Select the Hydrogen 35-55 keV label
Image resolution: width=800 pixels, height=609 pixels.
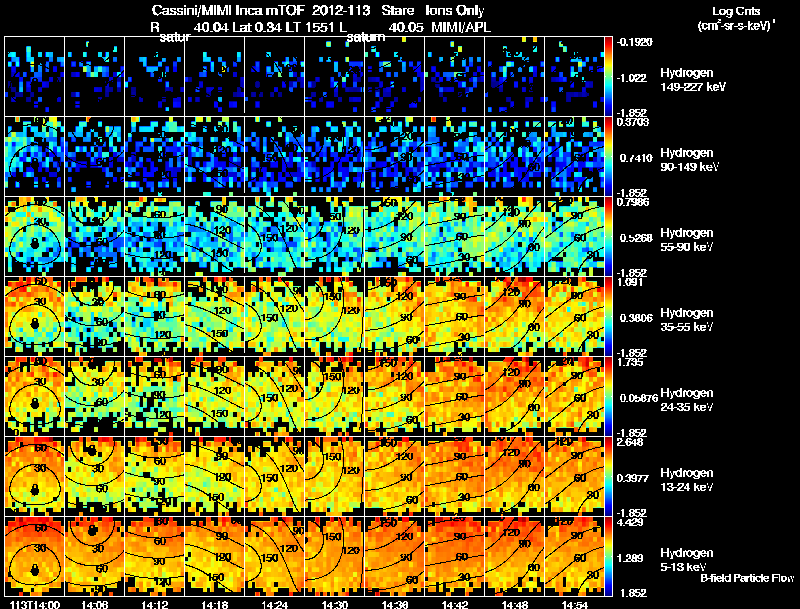coord(687,320)
